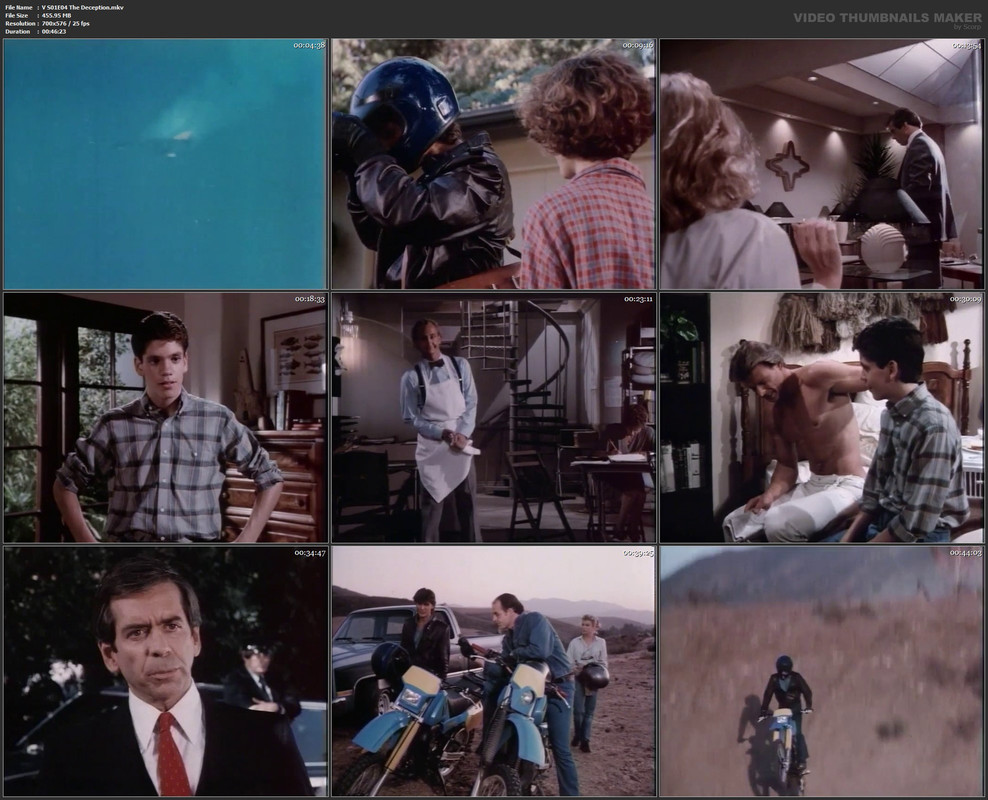Click the resolution value '700x576 / 25 fps'
Viewport: 988px width, 800px height.
coord(66,23)
